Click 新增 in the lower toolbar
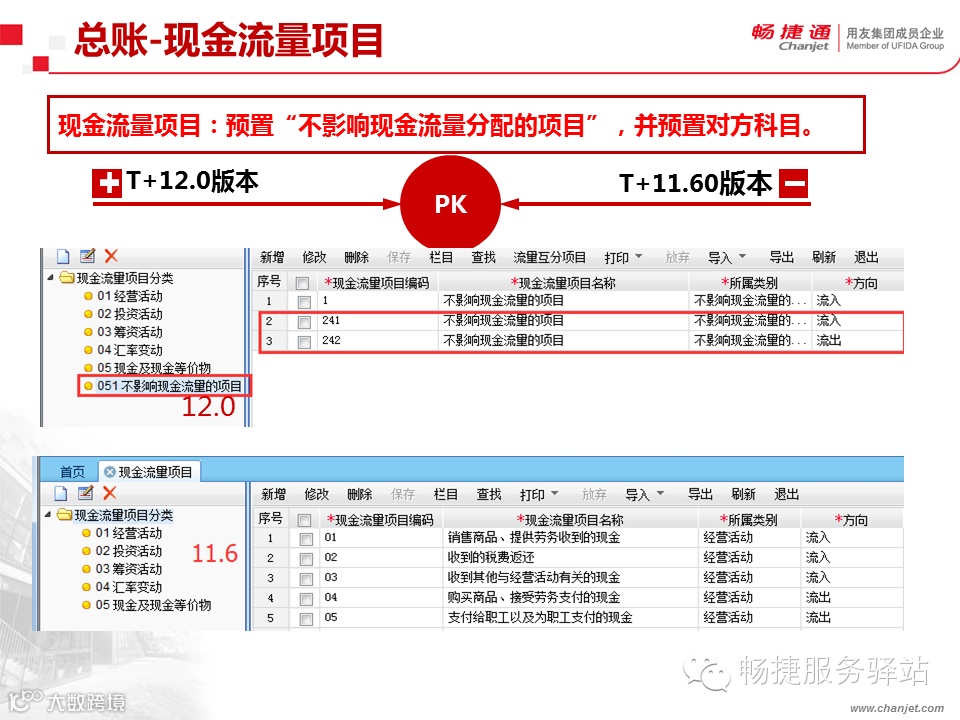Image resolution: width=960 pixels, height=720 pixels. pos(273,494)
